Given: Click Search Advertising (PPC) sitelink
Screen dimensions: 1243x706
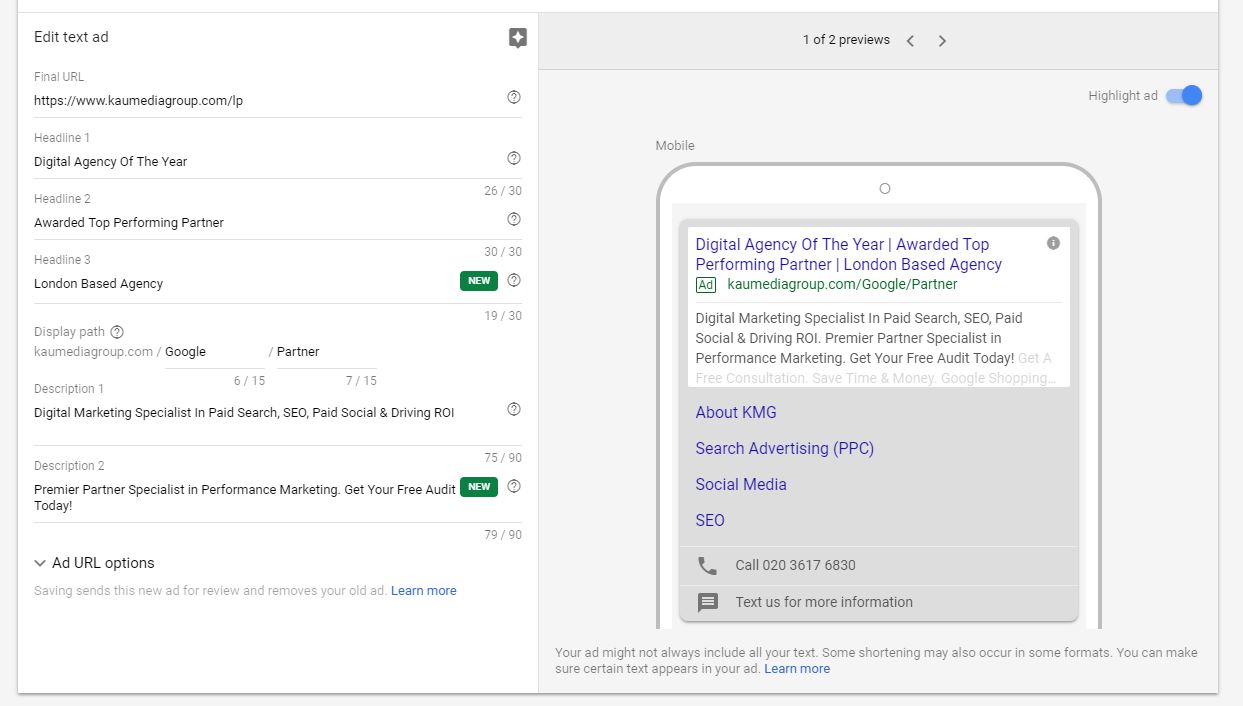Looking at the screenshot, I should pos(785,448).
